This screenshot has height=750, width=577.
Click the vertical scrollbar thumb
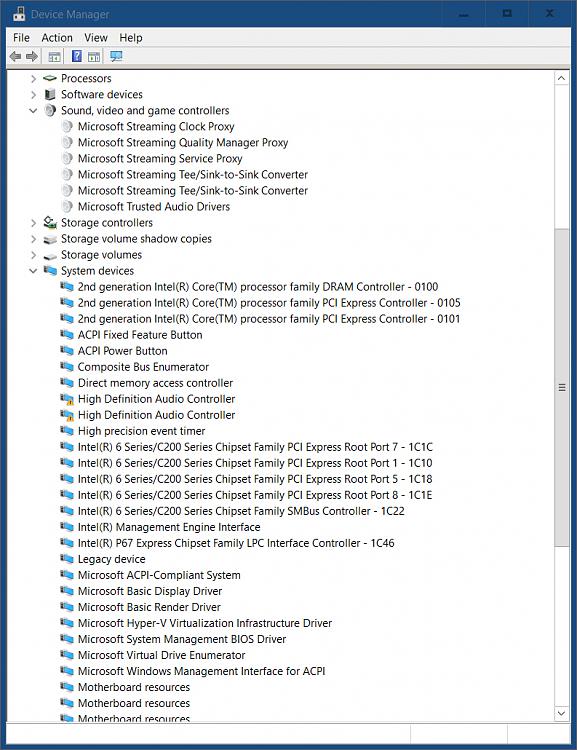[562, 387]
